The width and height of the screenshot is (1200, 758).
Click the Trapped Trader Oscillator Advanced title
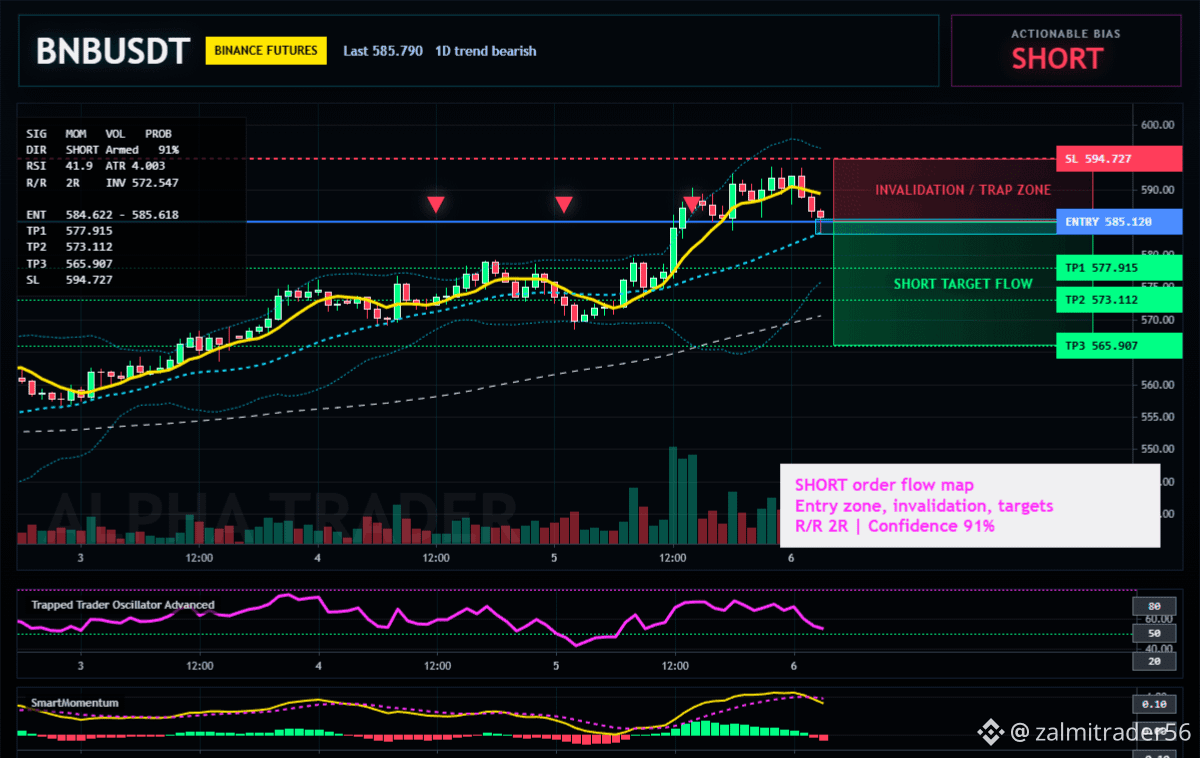tap(122, 605)
